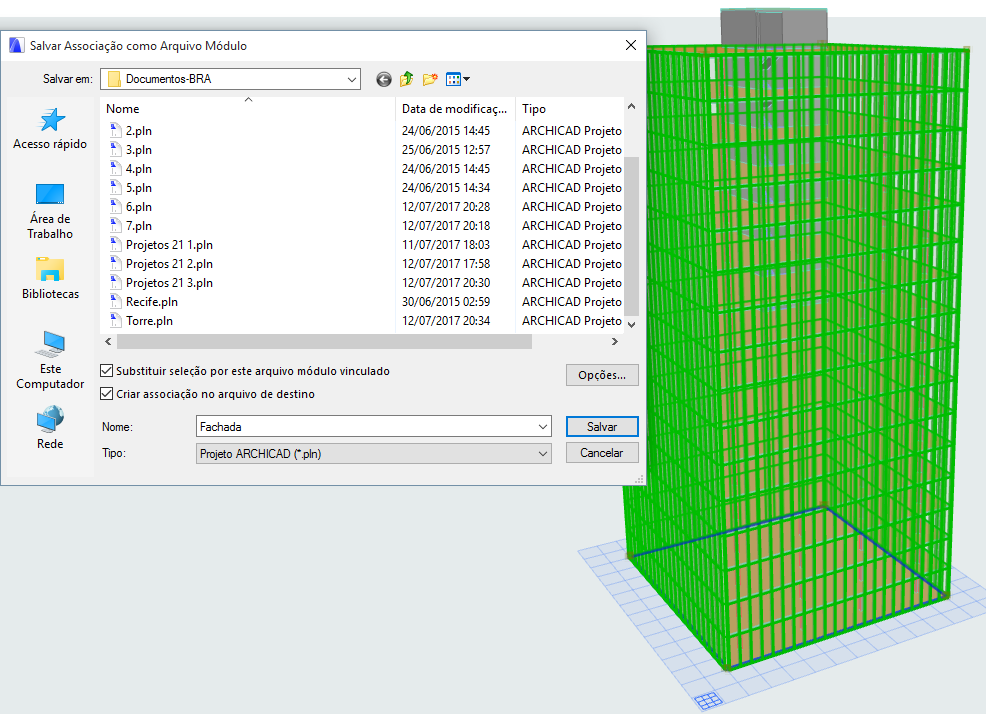Sort files by Nome column

pos(248,109)
